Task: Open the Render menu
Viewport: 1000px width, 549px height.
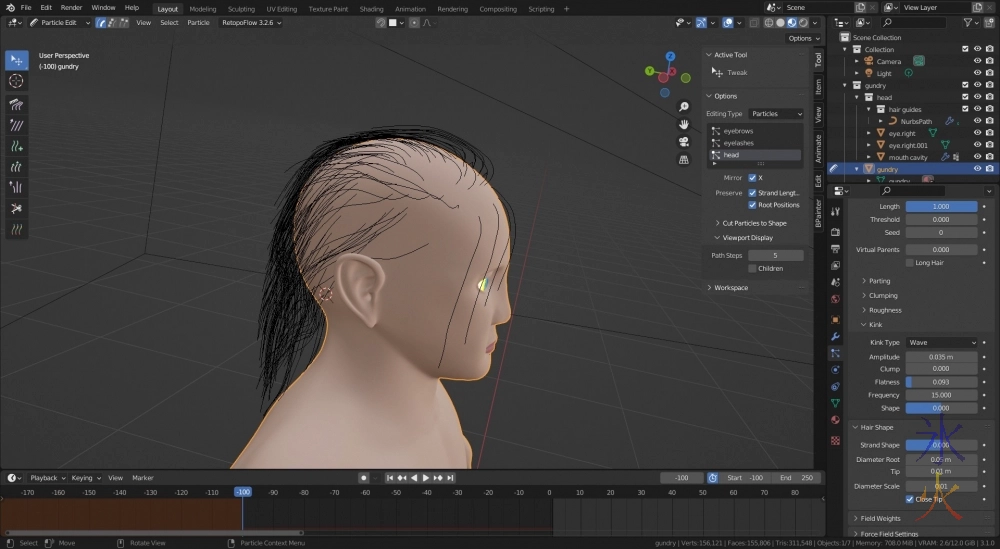Action: pos(71,7)
